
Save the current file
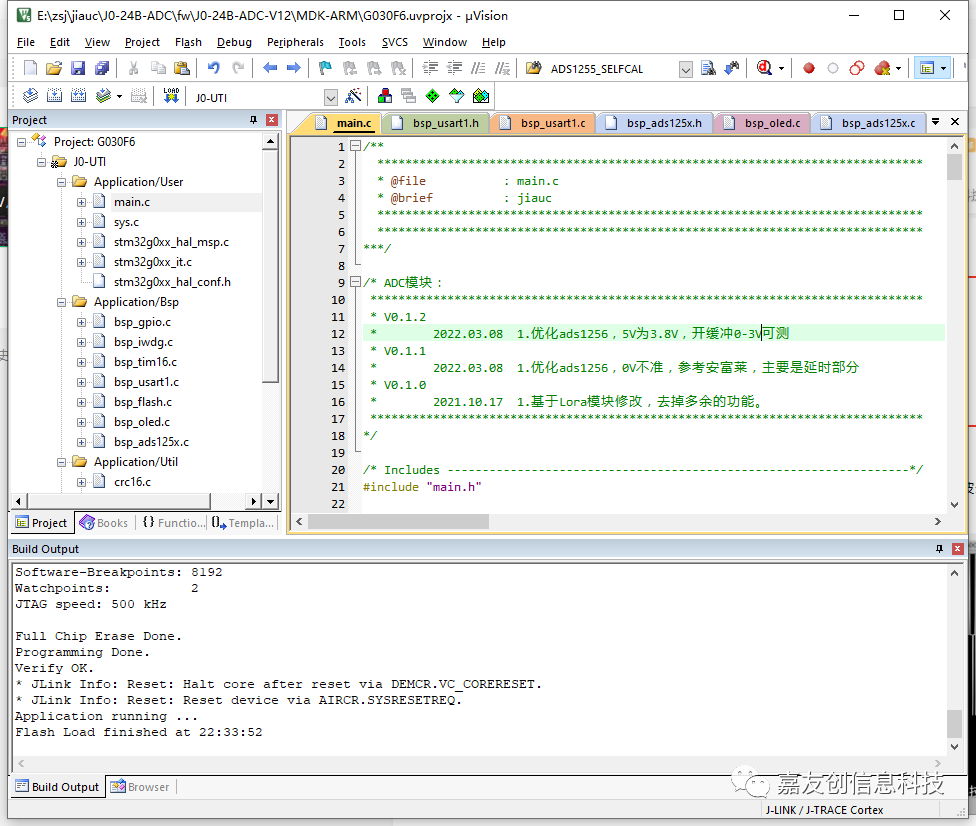click(78, 68)
